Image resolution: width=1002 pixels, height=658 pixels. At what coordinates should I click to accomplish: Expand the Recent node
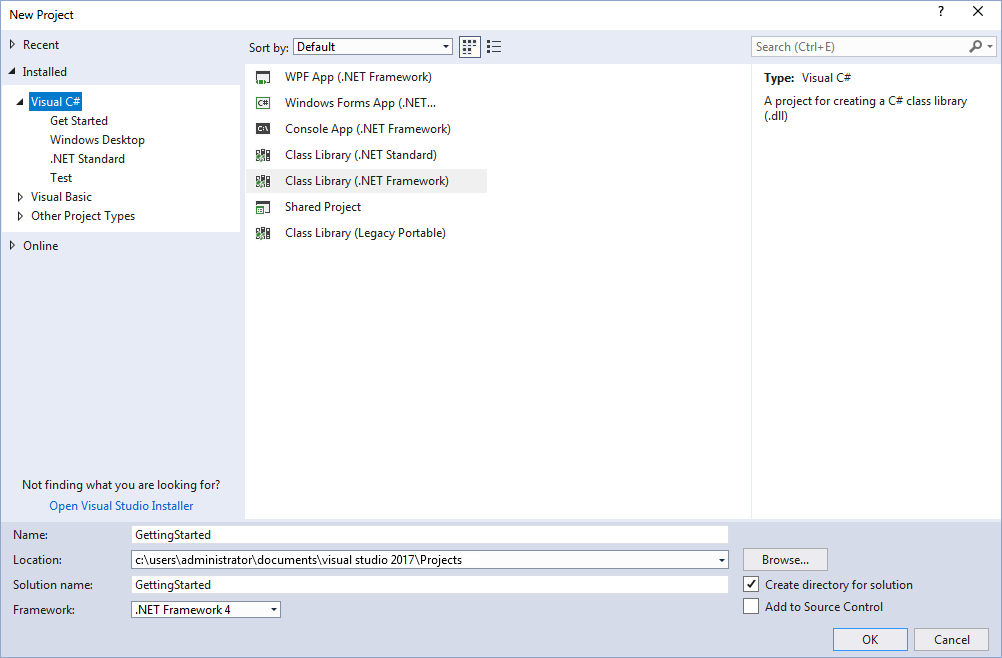click(x=12, y=45)
